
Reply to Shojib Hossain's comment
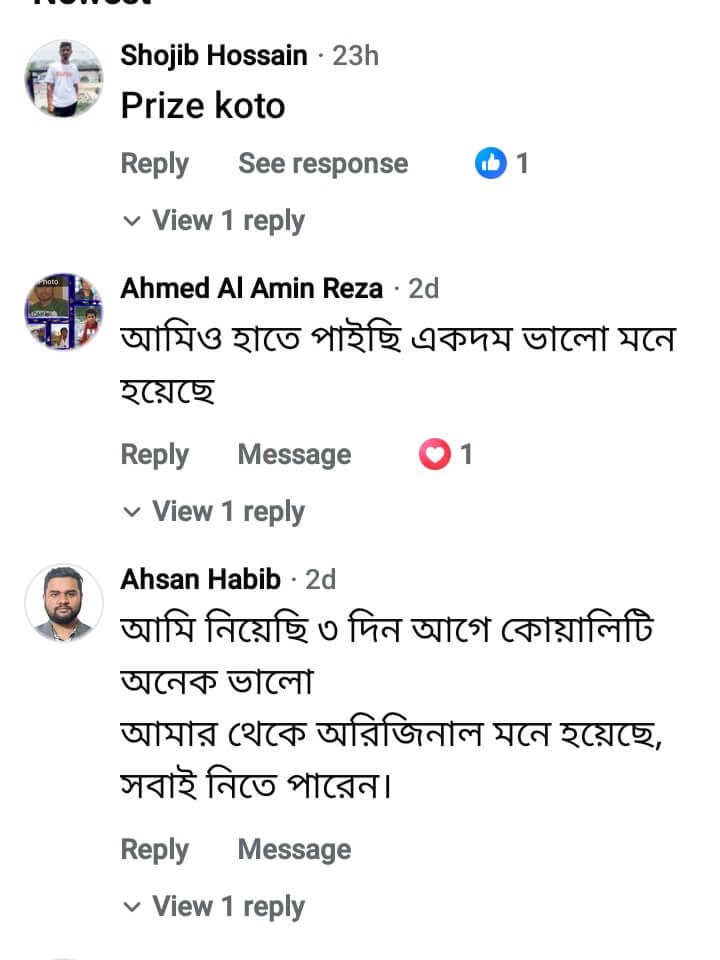(x=154, y=164)
